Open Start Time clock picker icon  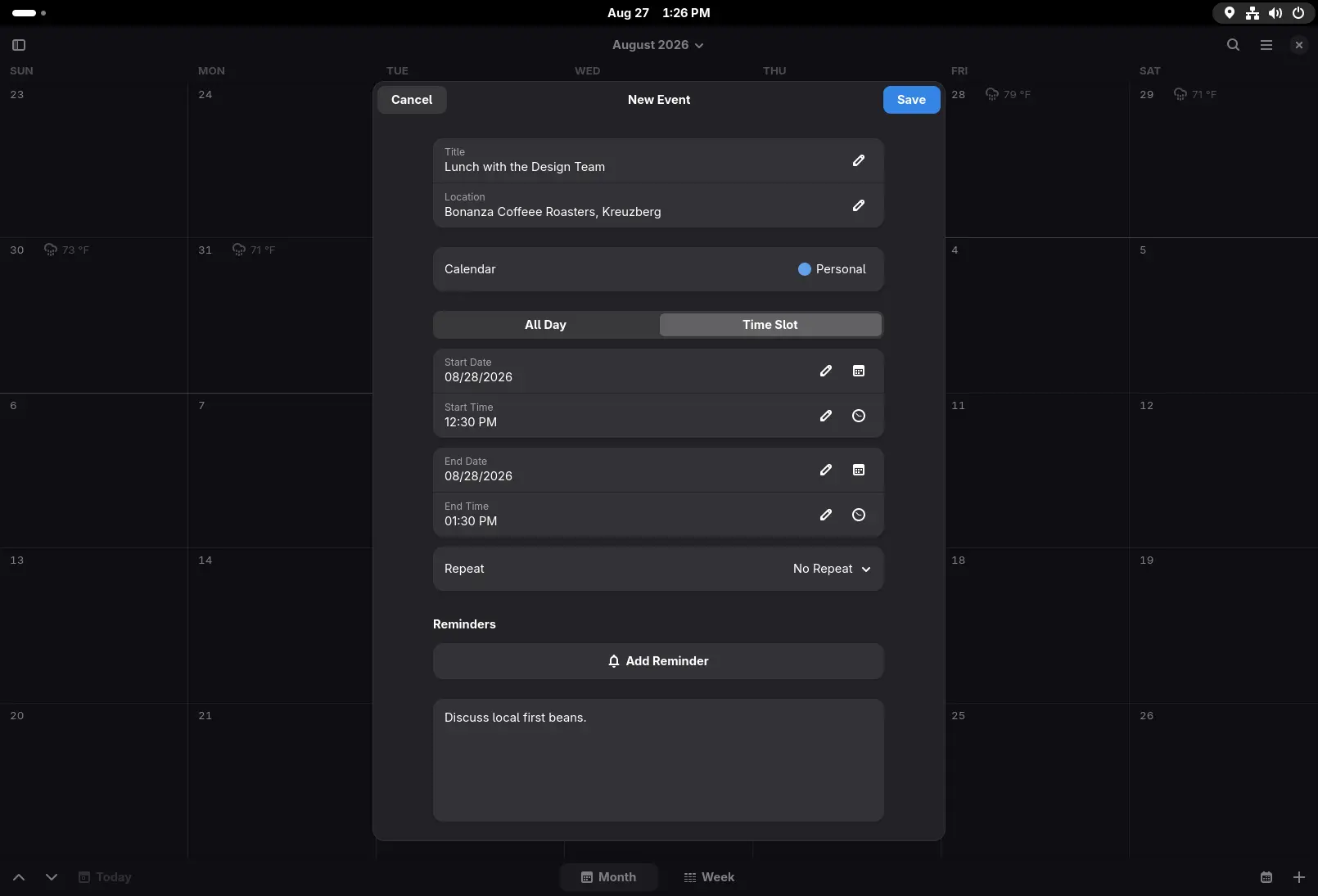pos(858,416)
